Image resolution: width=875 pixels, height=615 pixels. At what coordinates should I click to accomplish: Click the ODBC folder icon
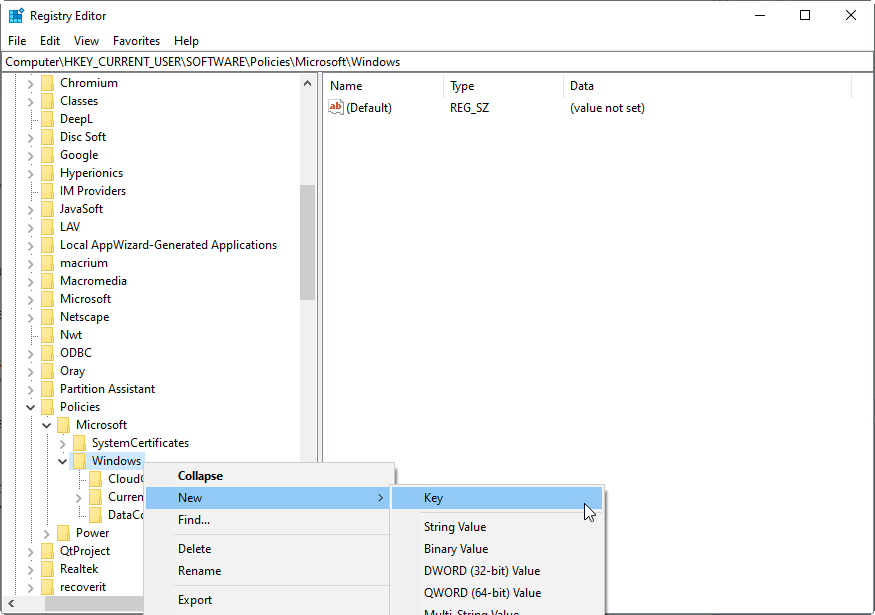pos(47,353)
